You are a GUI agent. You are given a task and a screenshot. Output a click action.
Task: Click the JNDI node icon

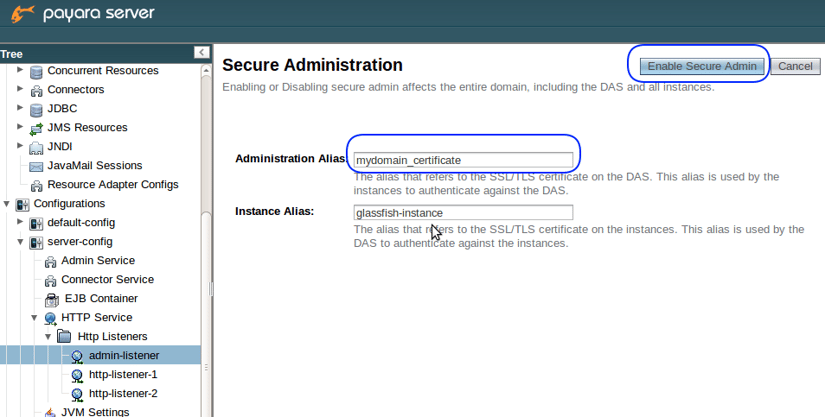(36, 147)
